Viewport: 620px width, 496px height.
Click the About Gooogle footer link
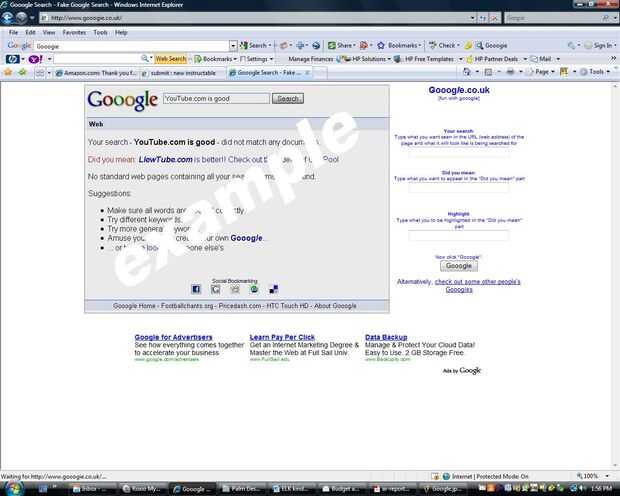pos(335,306)
